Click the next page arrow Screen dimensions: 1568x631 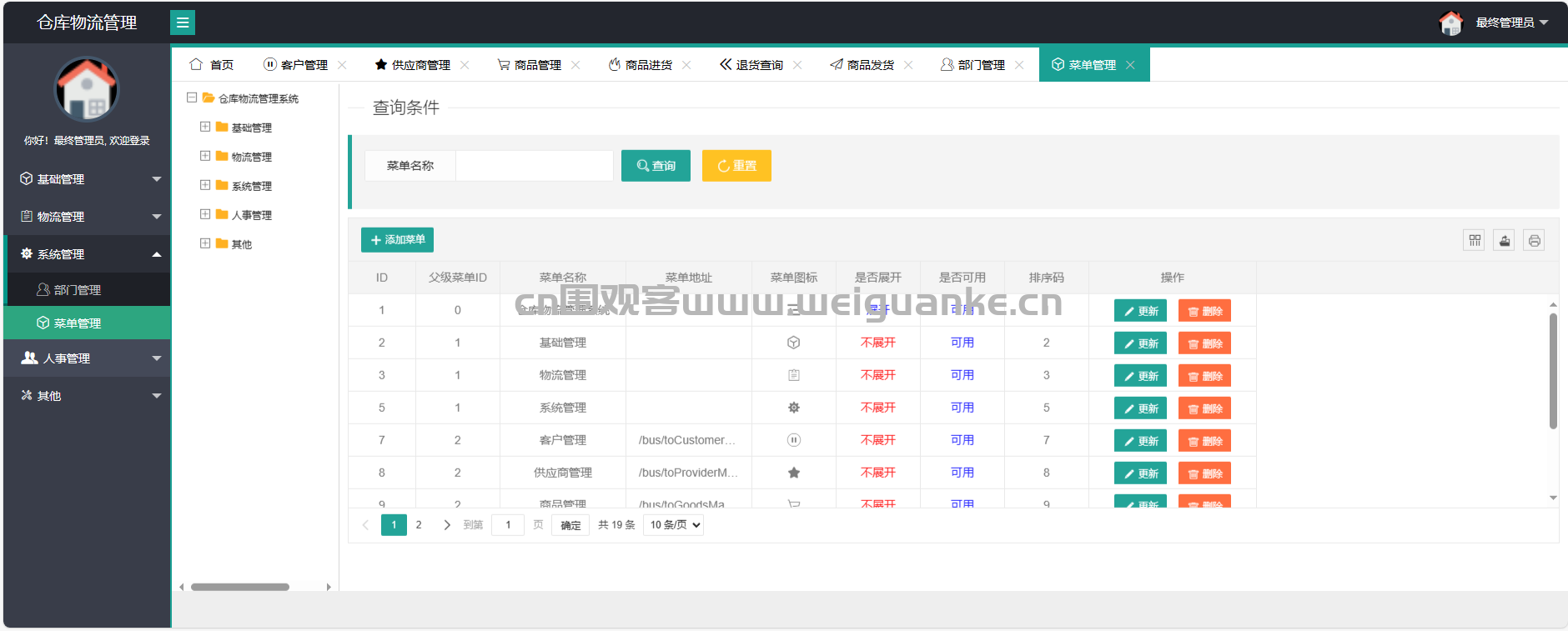point(447,525)
